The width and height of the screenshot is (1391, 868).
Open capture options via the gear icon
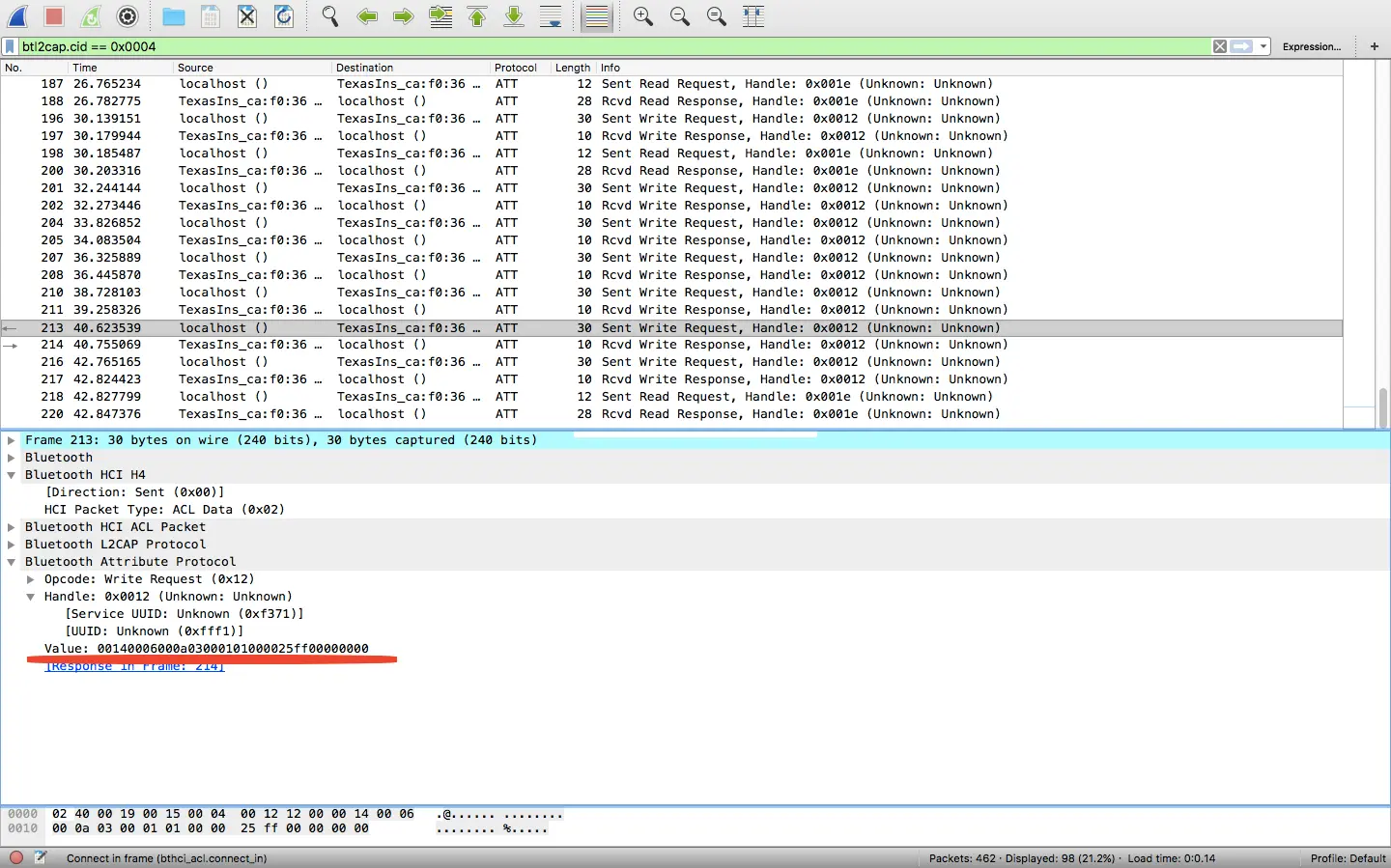(127, 16)
